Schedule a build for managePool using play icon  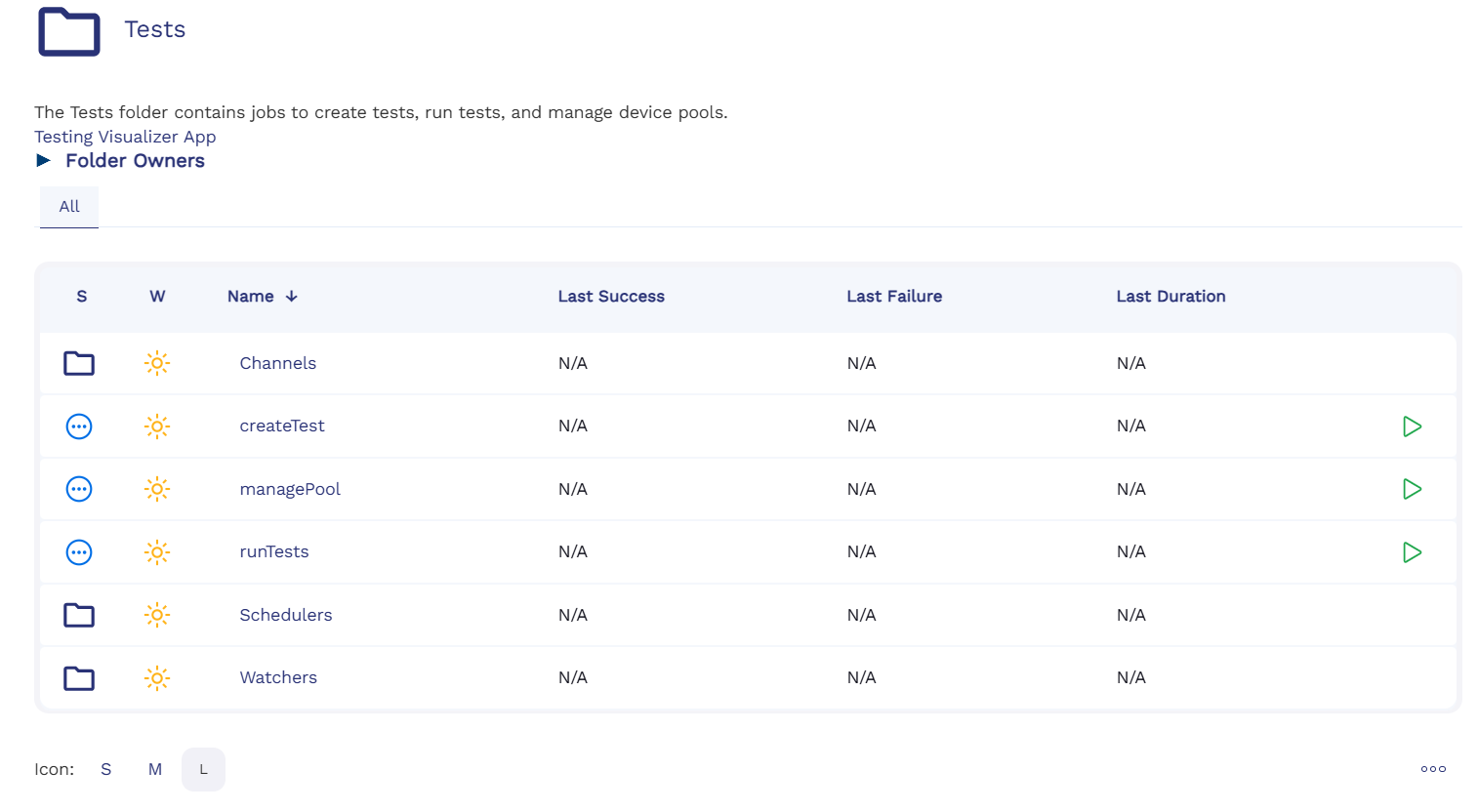click(1412, 489)
